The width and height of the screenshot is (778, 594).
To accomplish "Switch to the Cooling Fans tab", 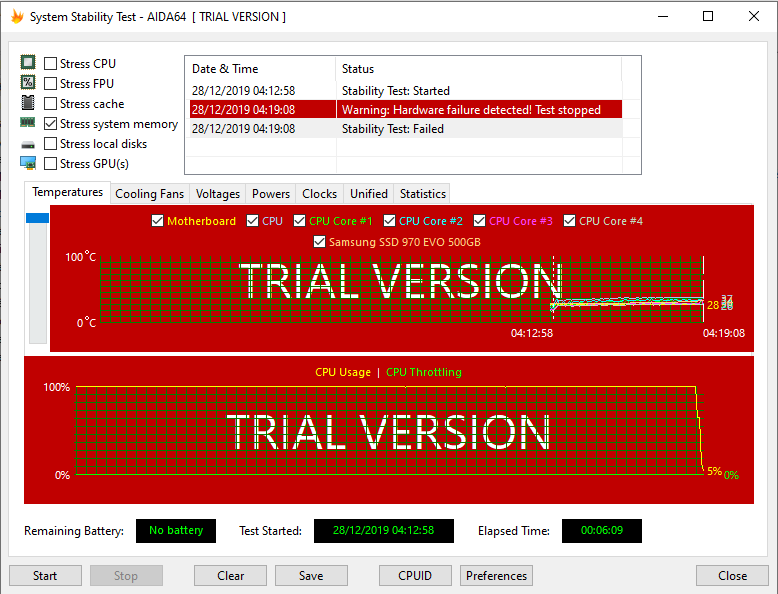I will (x=149, y=194).
